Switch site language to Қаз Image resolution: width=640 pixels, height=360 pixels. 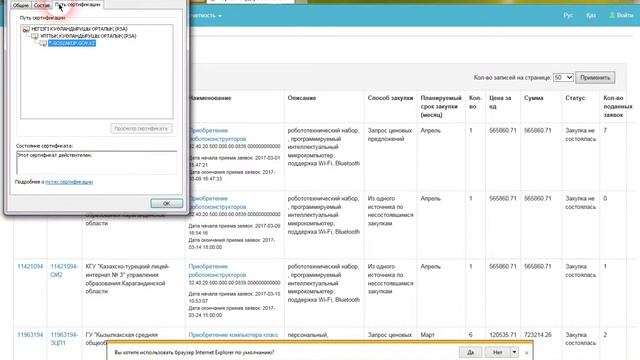[591, 15]
